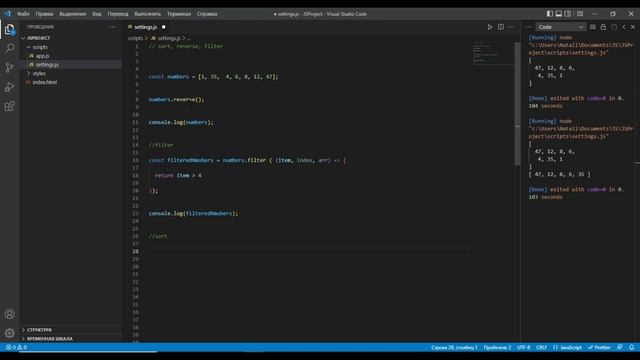Image resolution: width=640 pixels, height=360 pixels.
Task: Open the Терминал menu
Action: click(x=179, y=14)
